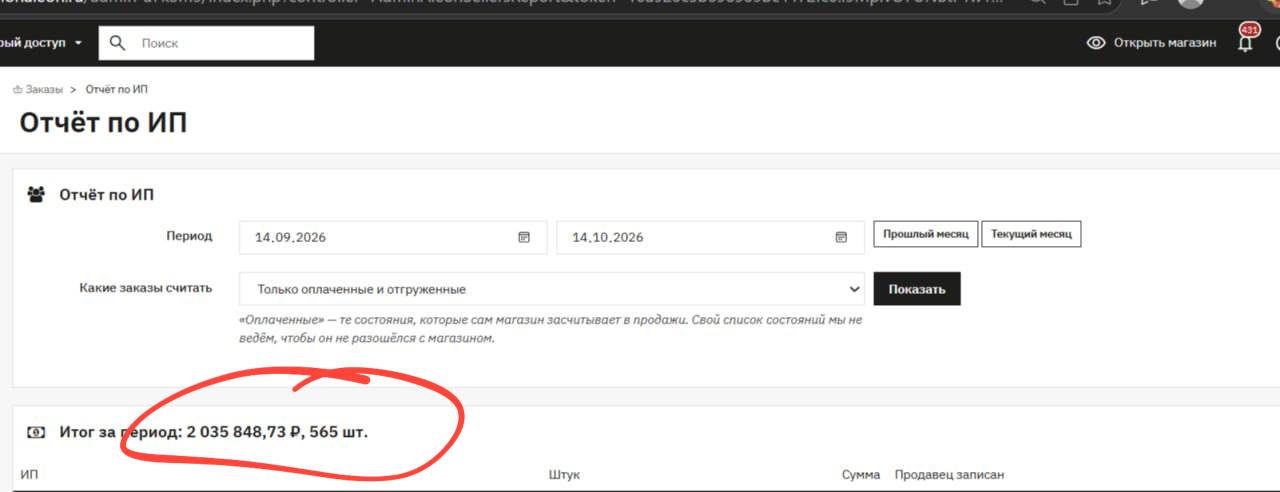The height and width of the screenshot is (492, 1280).
Task: Click the end date field 14.10.2026
Action: 711,237
